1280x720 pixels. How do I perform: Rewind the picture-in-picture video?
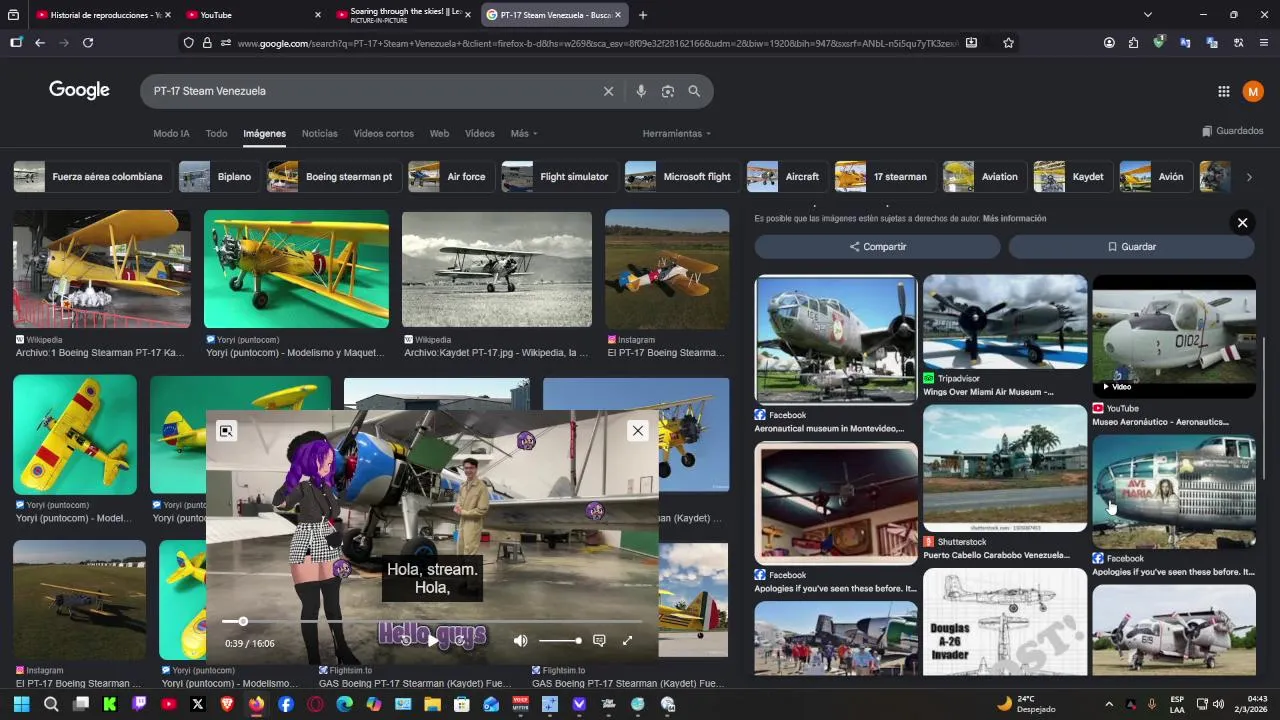406,640
